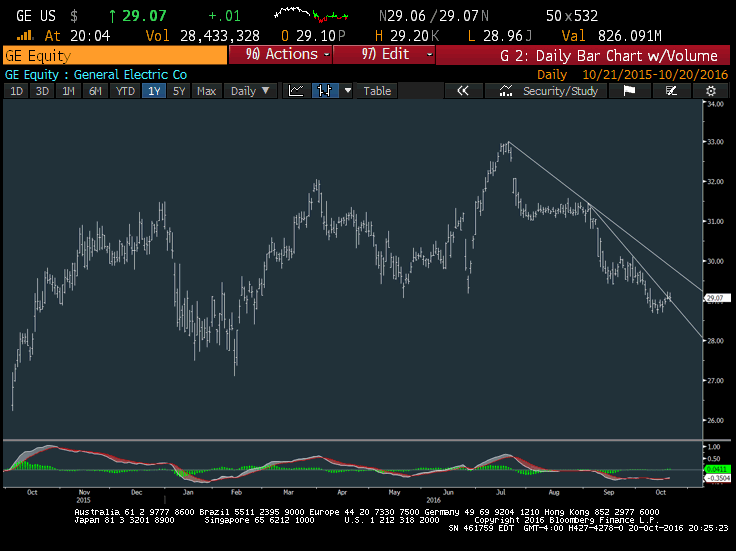Click the +.01 price change value
This screenshot has height=551, width=736.
(224, 16)
